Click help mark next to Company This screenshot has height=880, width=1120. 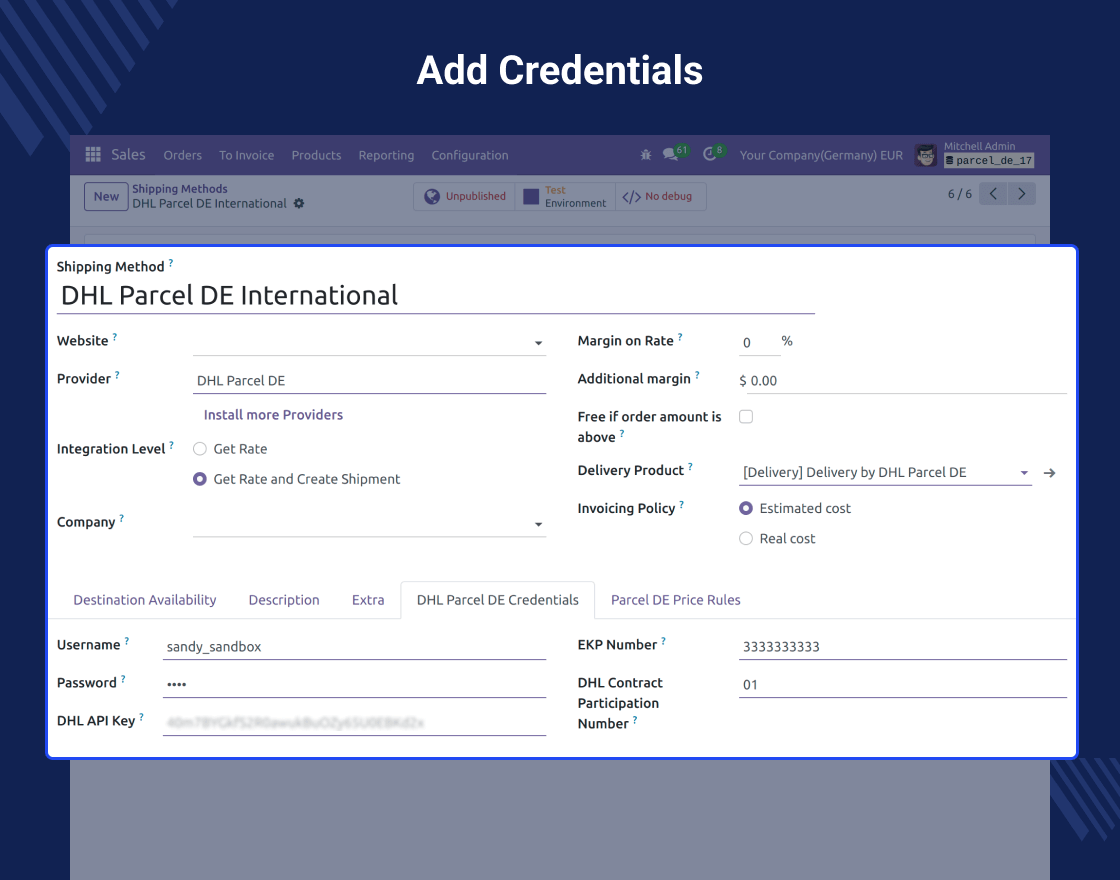121,518
